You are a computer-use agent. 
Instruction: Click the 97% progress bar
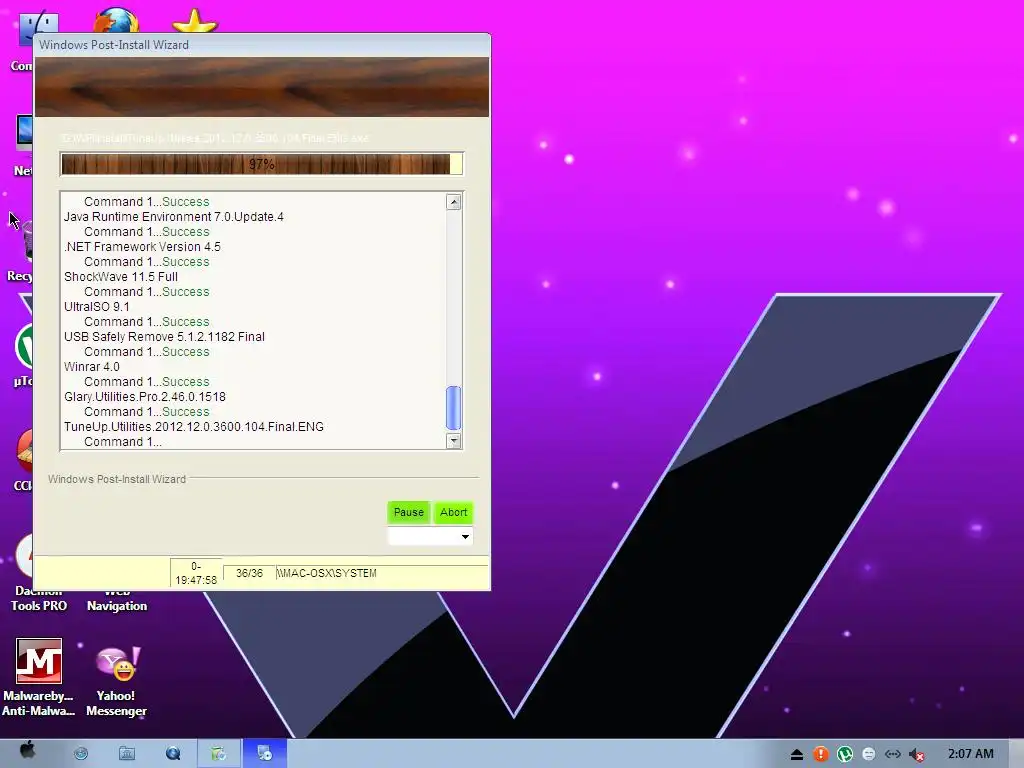point(262,164)
